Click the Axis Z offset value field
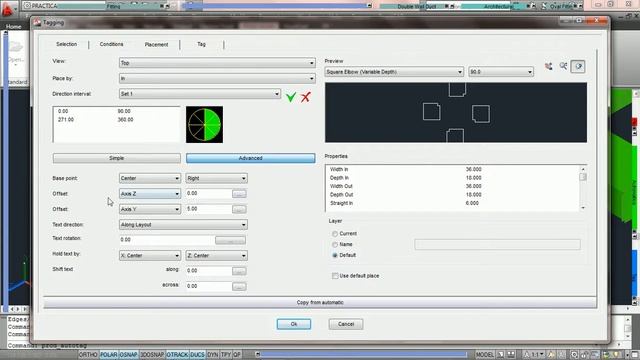 click(x=209, y=193)
